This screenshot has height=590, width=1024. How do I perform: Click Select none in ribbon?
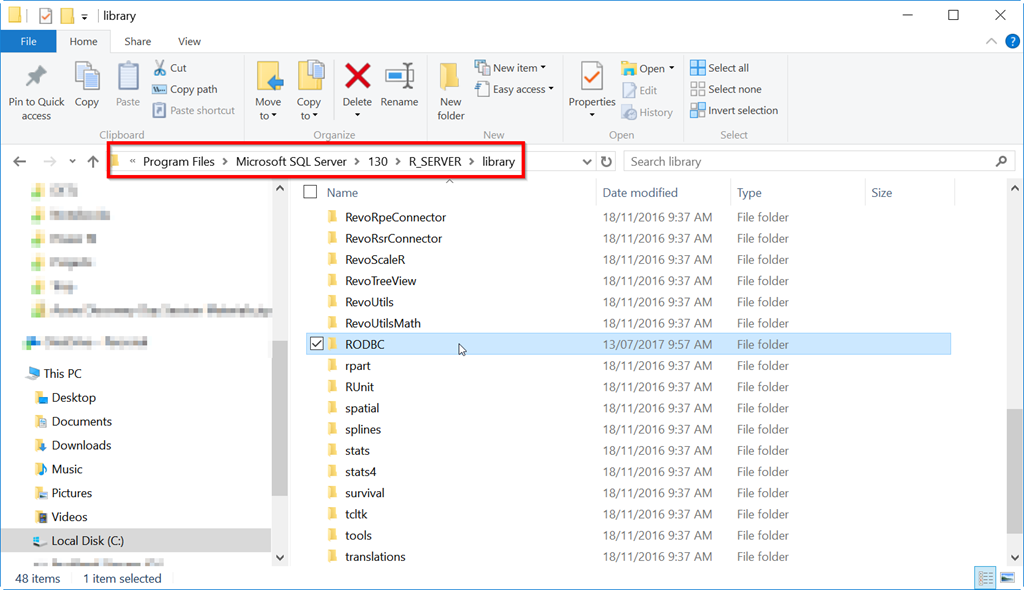pyautogui.click(x=726, y=89)
